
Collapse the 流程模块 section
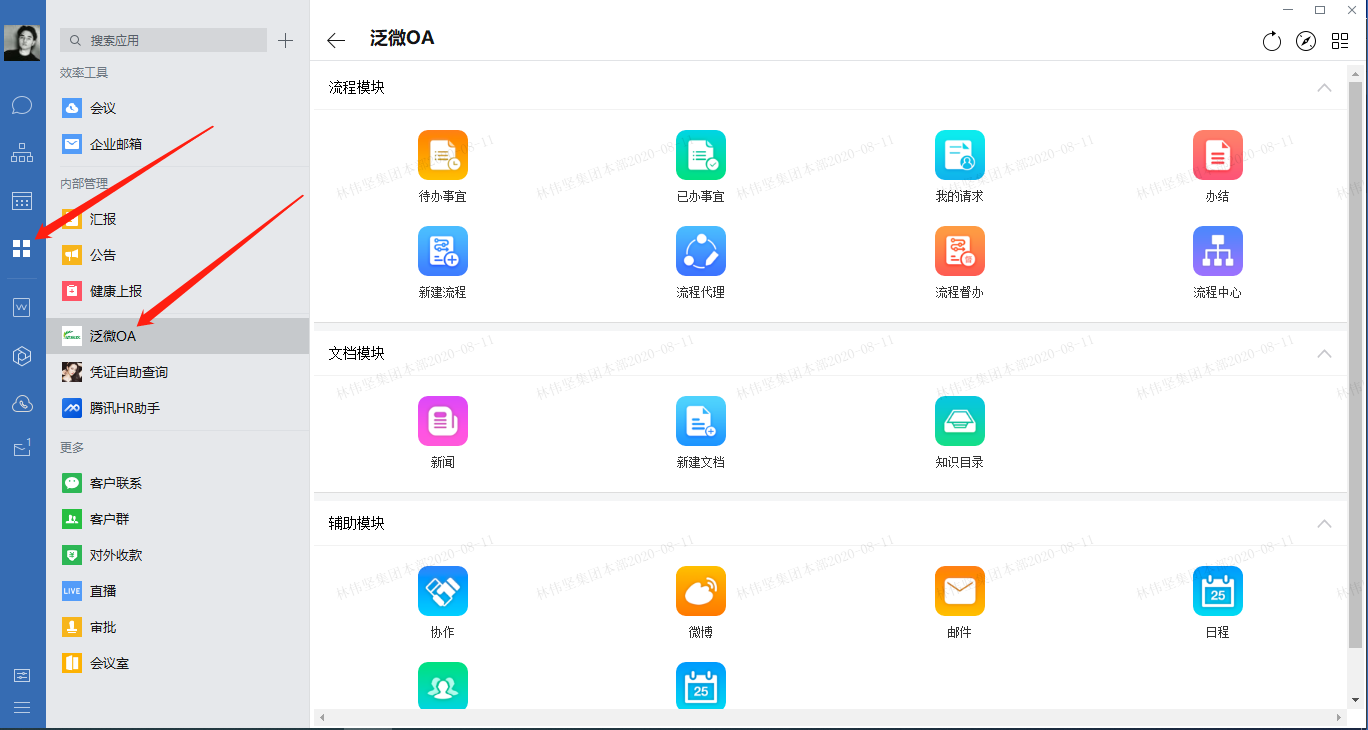click(x=1324, y=88)
